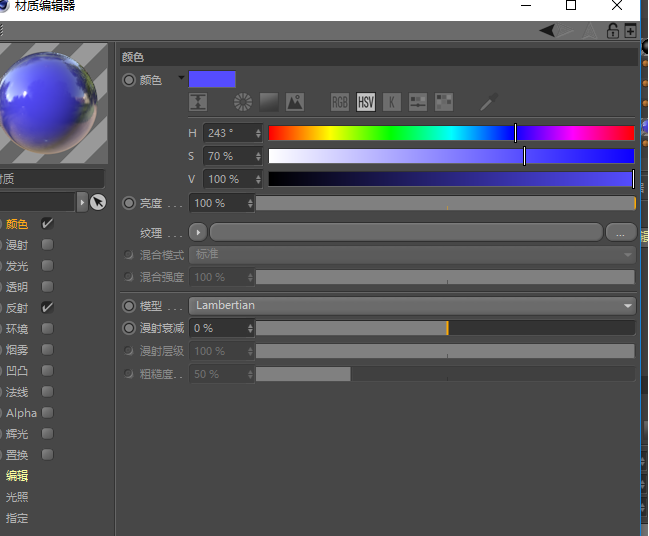
Task: Click the texture browse "..." button
Action: point(620,232)
